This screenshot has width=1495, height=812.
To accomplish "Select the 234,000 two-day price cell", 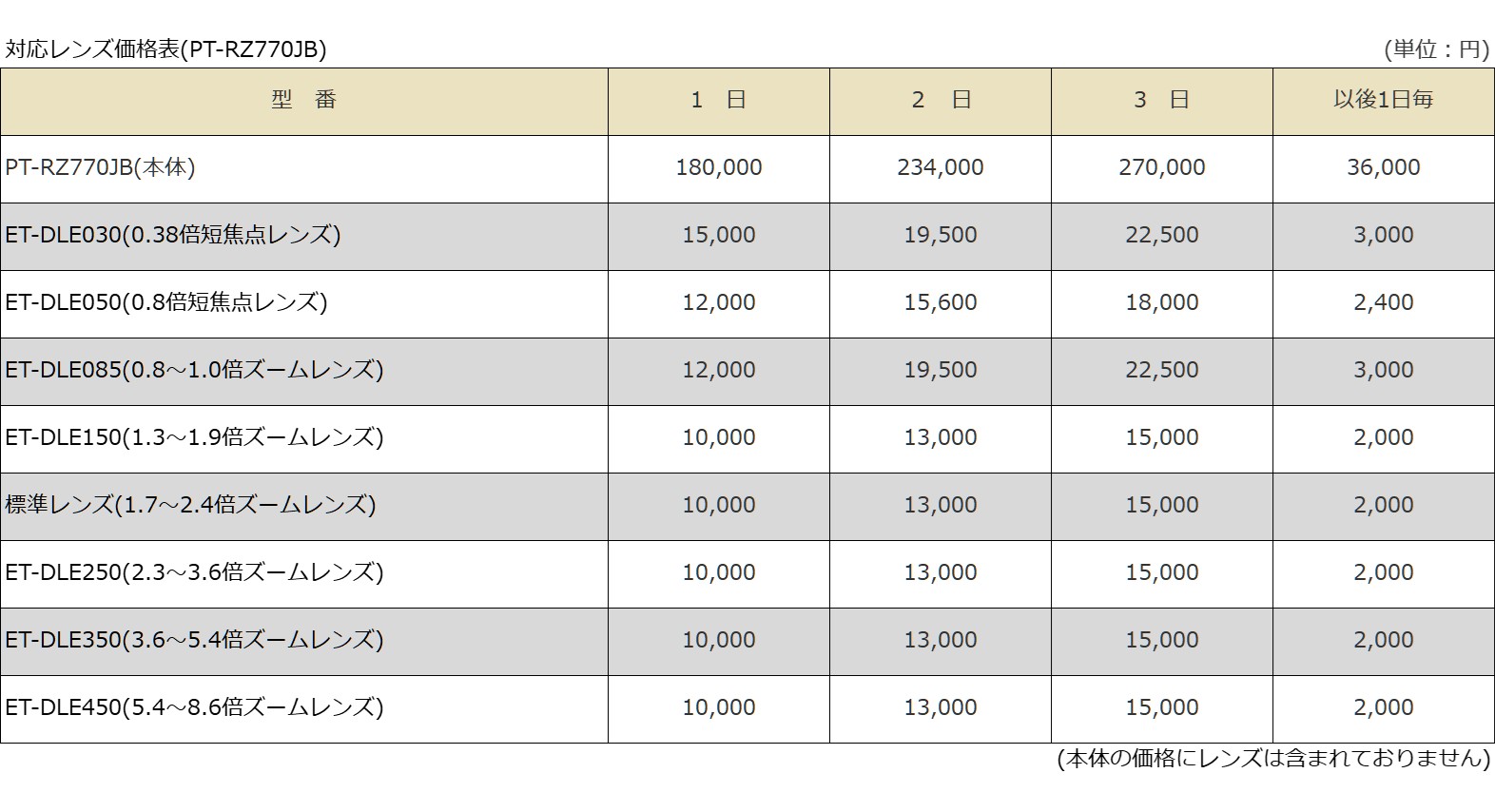I will point(941,168).
